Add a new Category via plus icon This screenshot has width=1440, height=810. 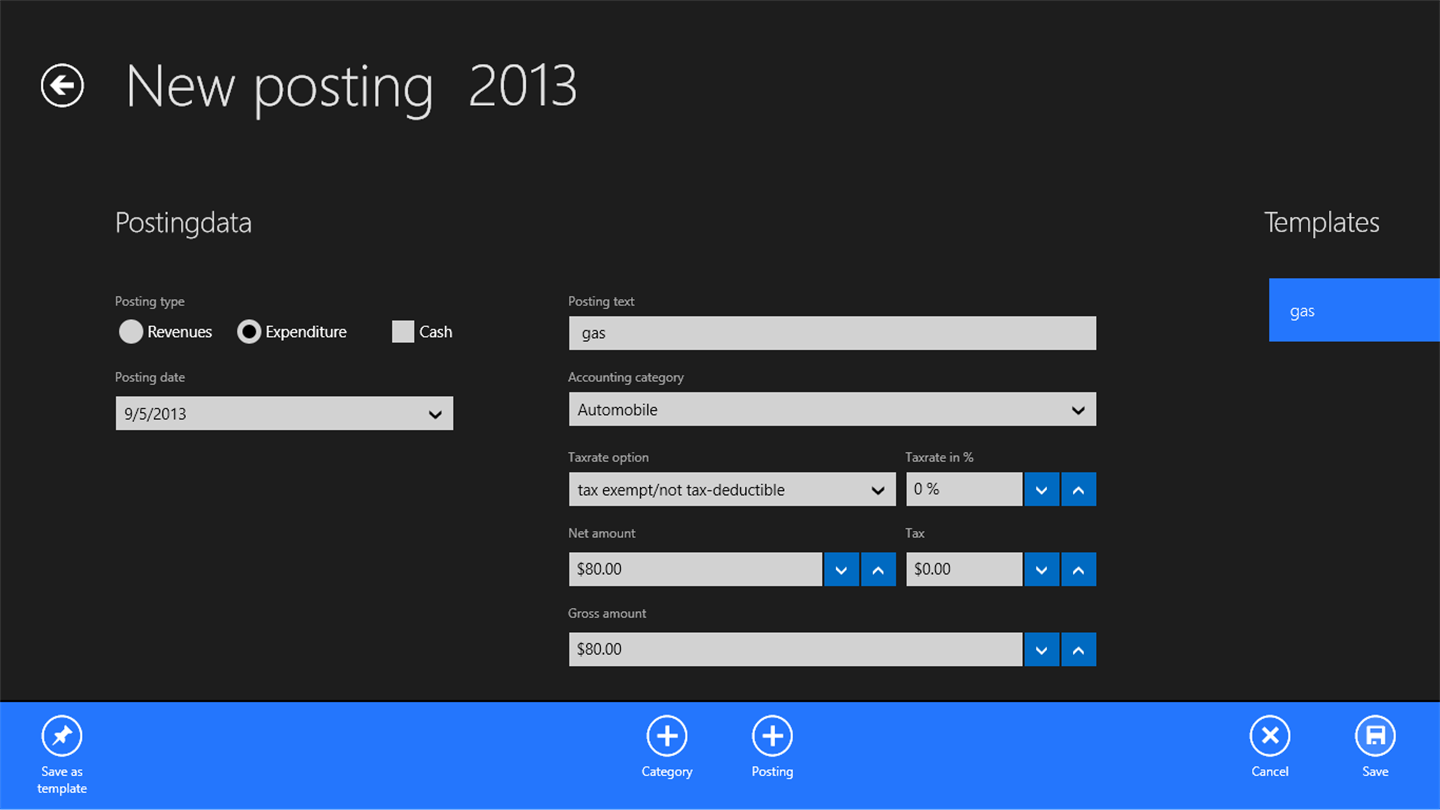pyautogui.click(x=667, y=737)
